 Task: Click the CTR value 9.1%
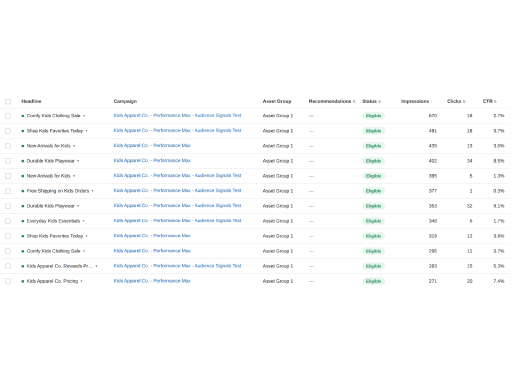499,206
